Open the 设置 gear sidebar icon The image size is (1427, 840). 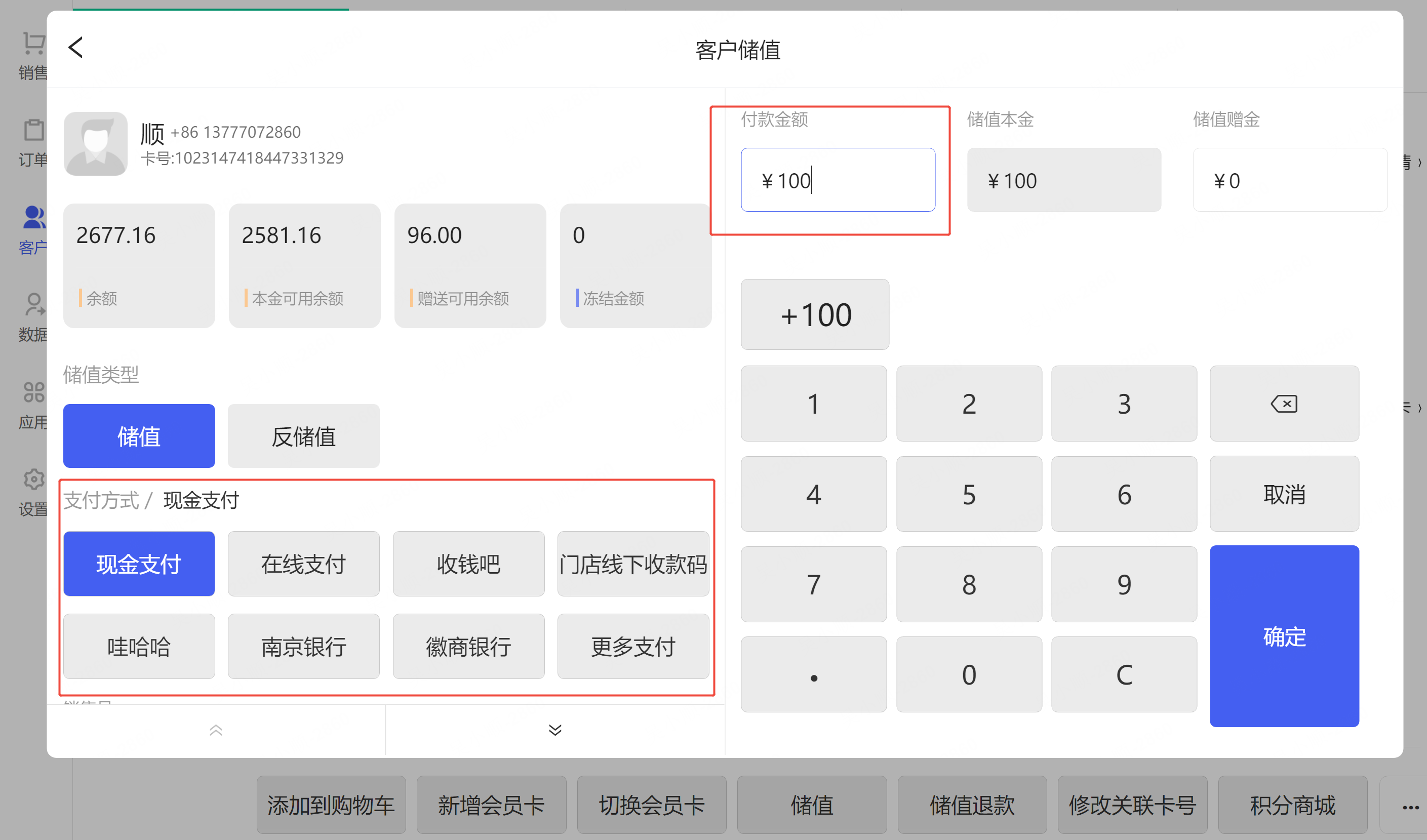(x=33, y=479)
